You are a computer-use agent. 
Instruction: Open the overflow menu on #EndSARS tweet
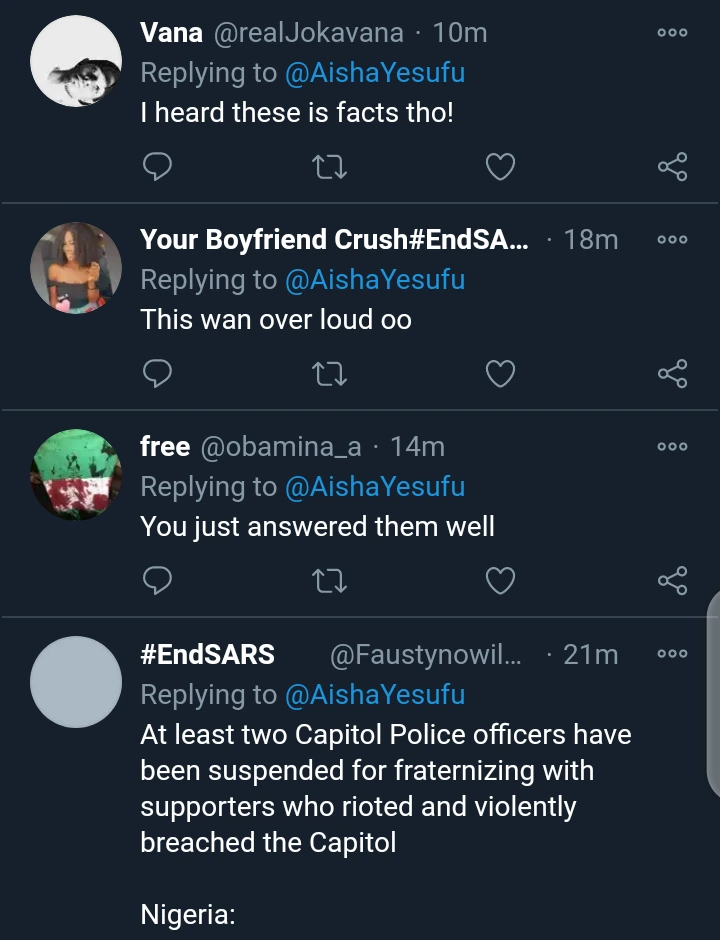coord(672,654)
